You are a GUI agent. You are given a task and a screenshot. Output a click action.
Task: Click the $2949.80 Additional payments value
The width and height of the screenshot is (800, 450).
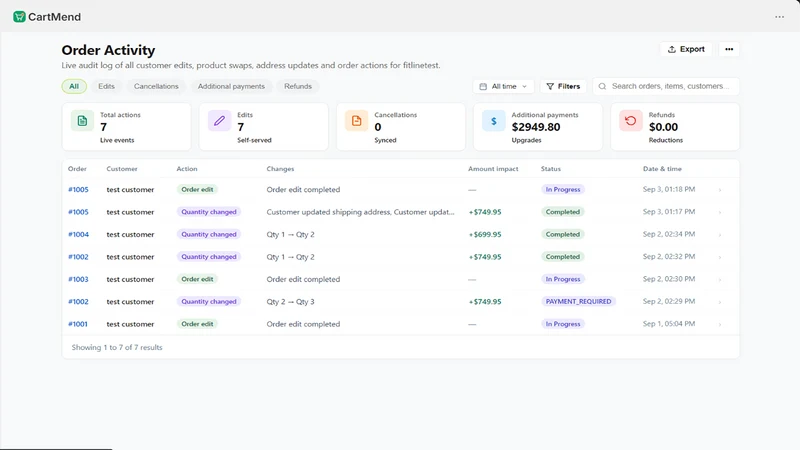(x=536, y=127)
